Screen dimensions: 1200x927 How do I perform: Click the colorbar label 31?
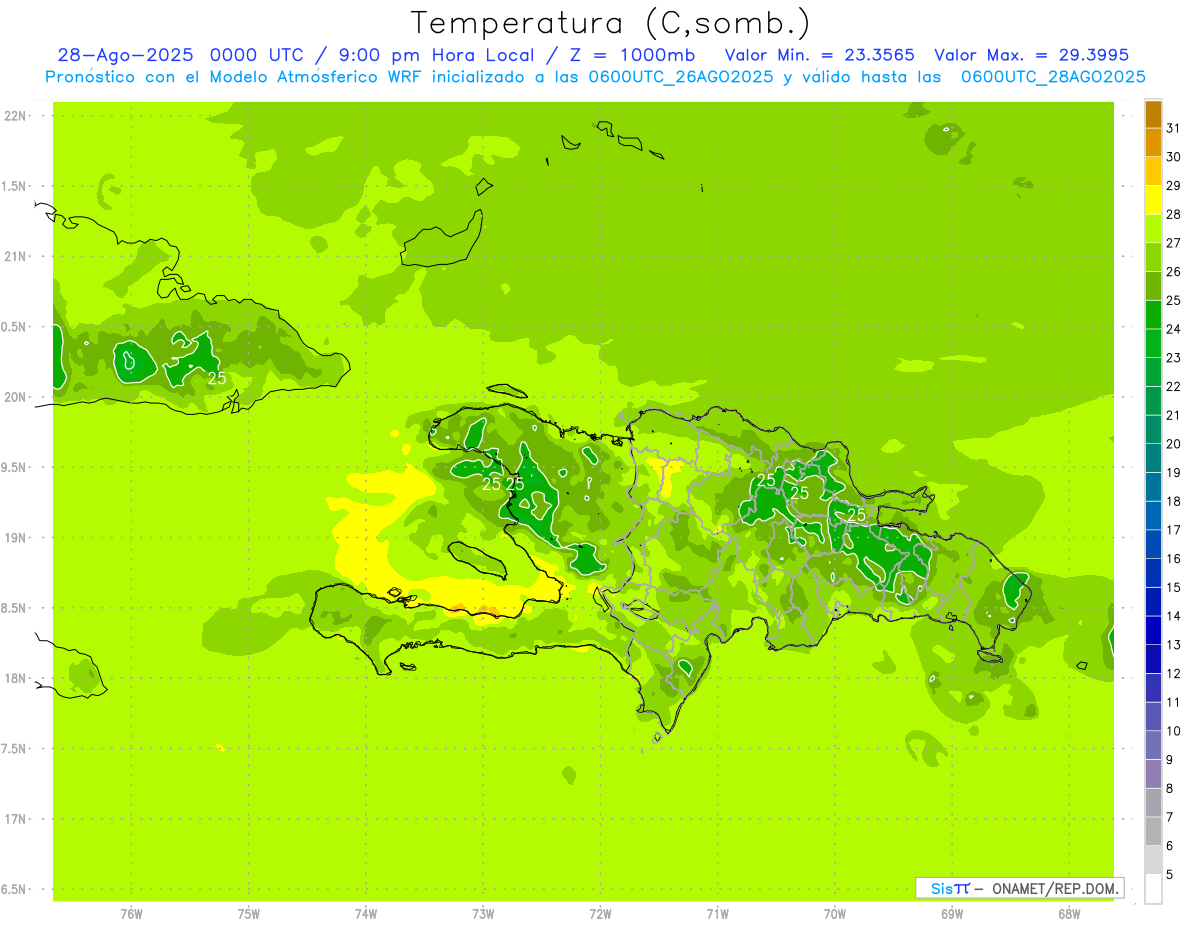[1174, 128]
